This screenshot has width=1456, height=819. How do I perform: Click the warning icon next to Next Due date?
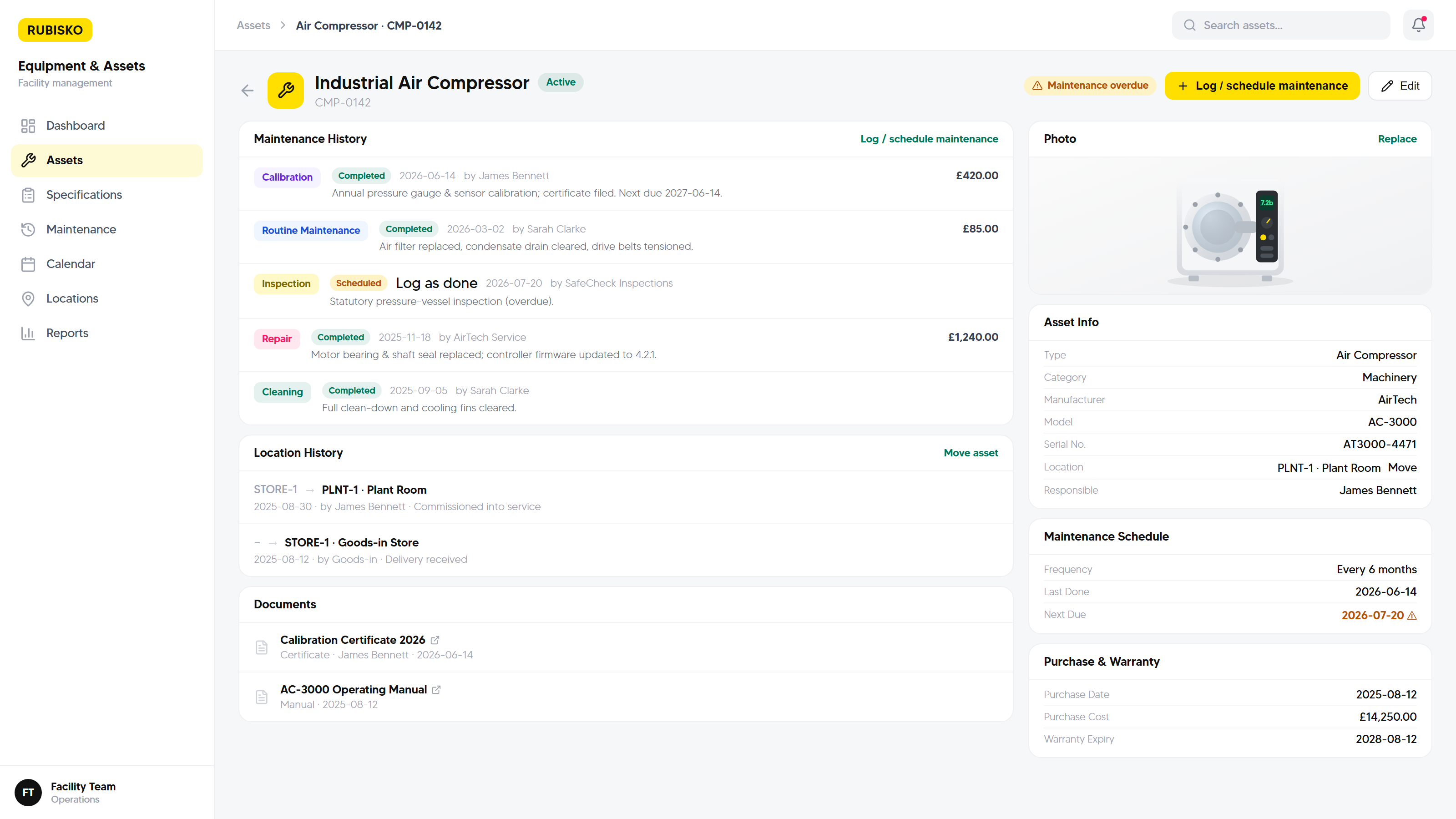pos(1412,616)
